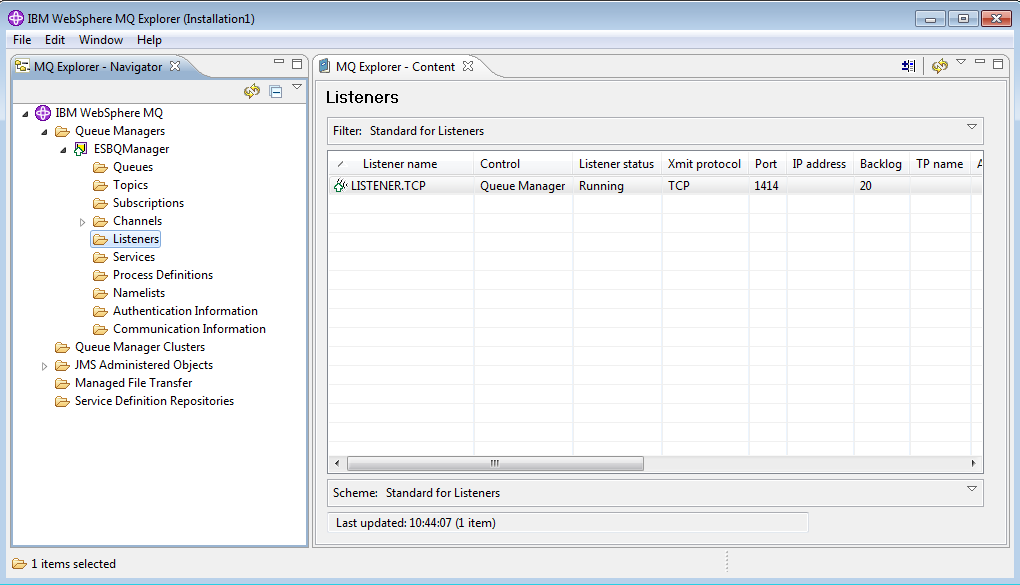1020x585 pixels.
Task: Click the table's horizontal scrollbar thumb
Action: point(495,463)
